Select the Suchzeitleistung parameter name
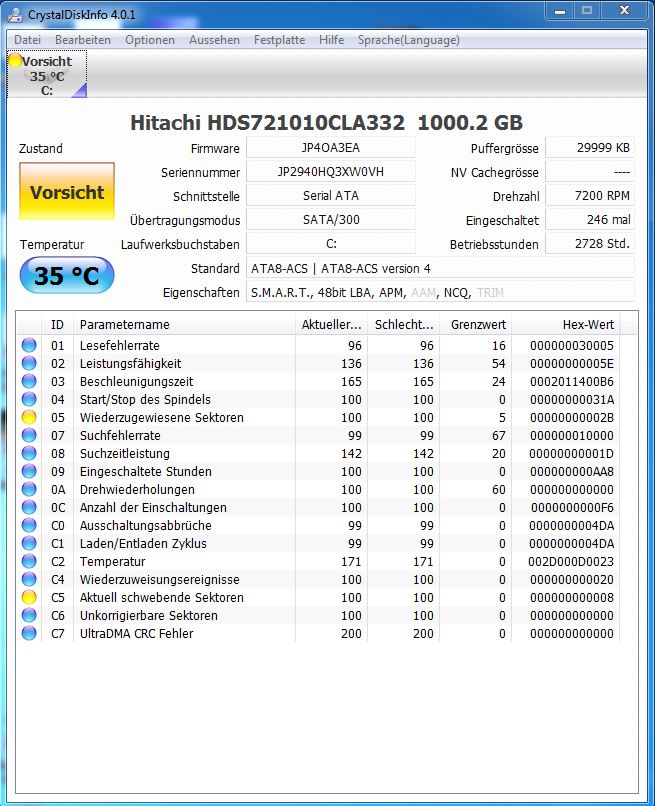This screenshot has width=655, height=806. click(x=124, y=453)
